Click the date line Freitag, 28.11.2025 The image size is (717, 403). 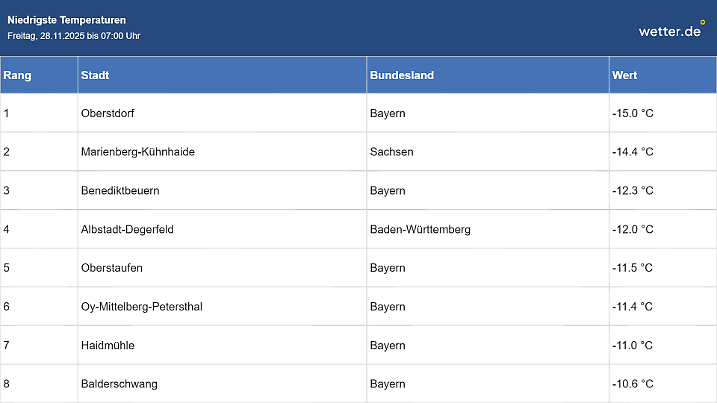pos(73,36)
